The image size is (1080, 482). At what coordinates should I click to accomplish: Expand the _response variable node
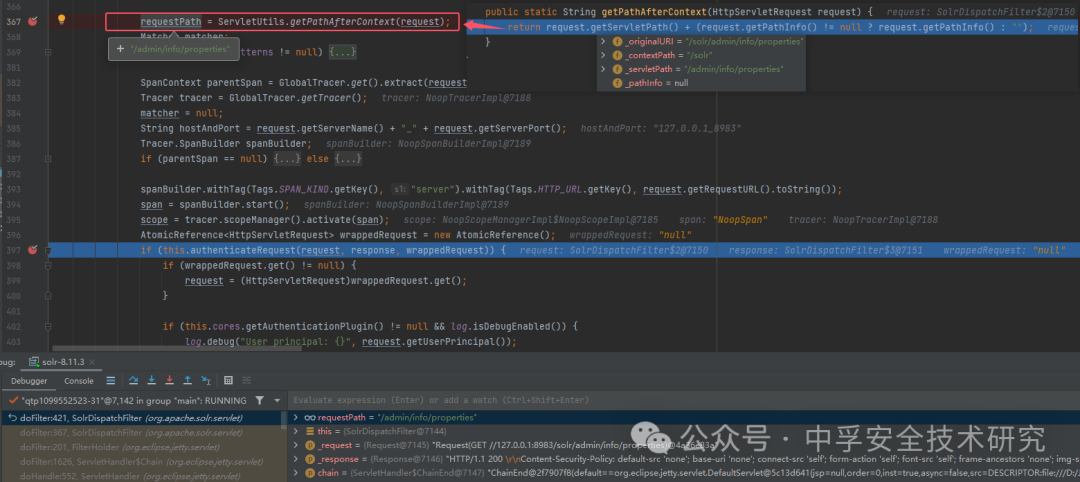(x=296, y=459)
